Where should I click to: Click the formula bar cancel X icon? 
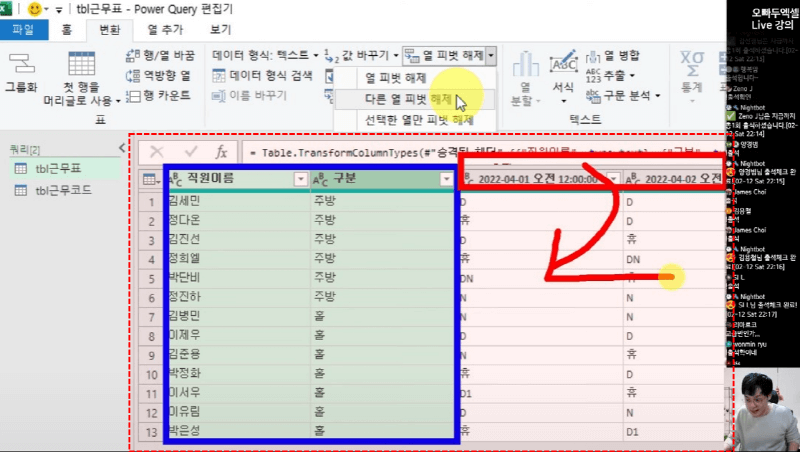pos(157,152)
